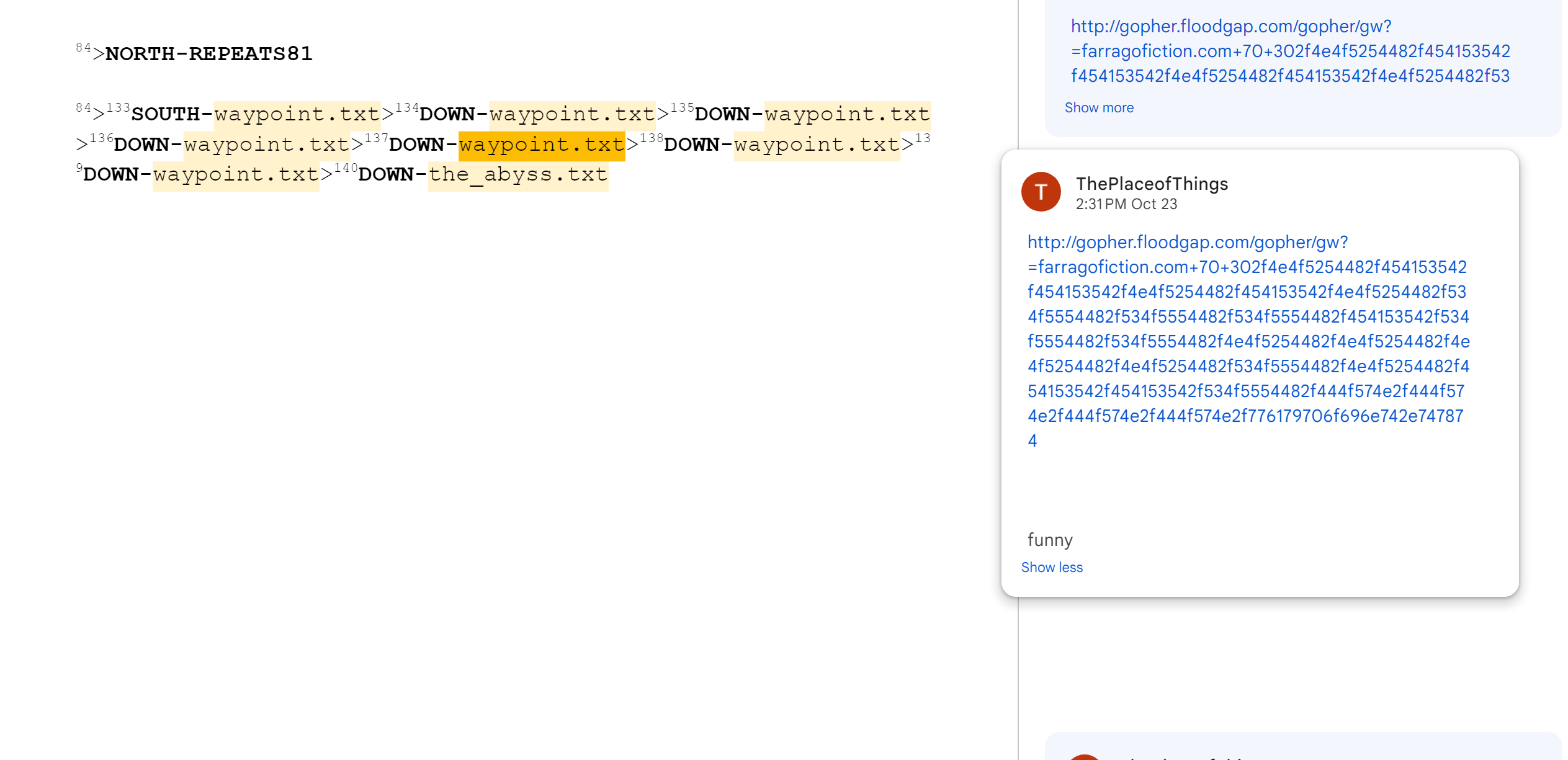
Task: Expand top comment with Show more
Action: [x=1098, y=107]
